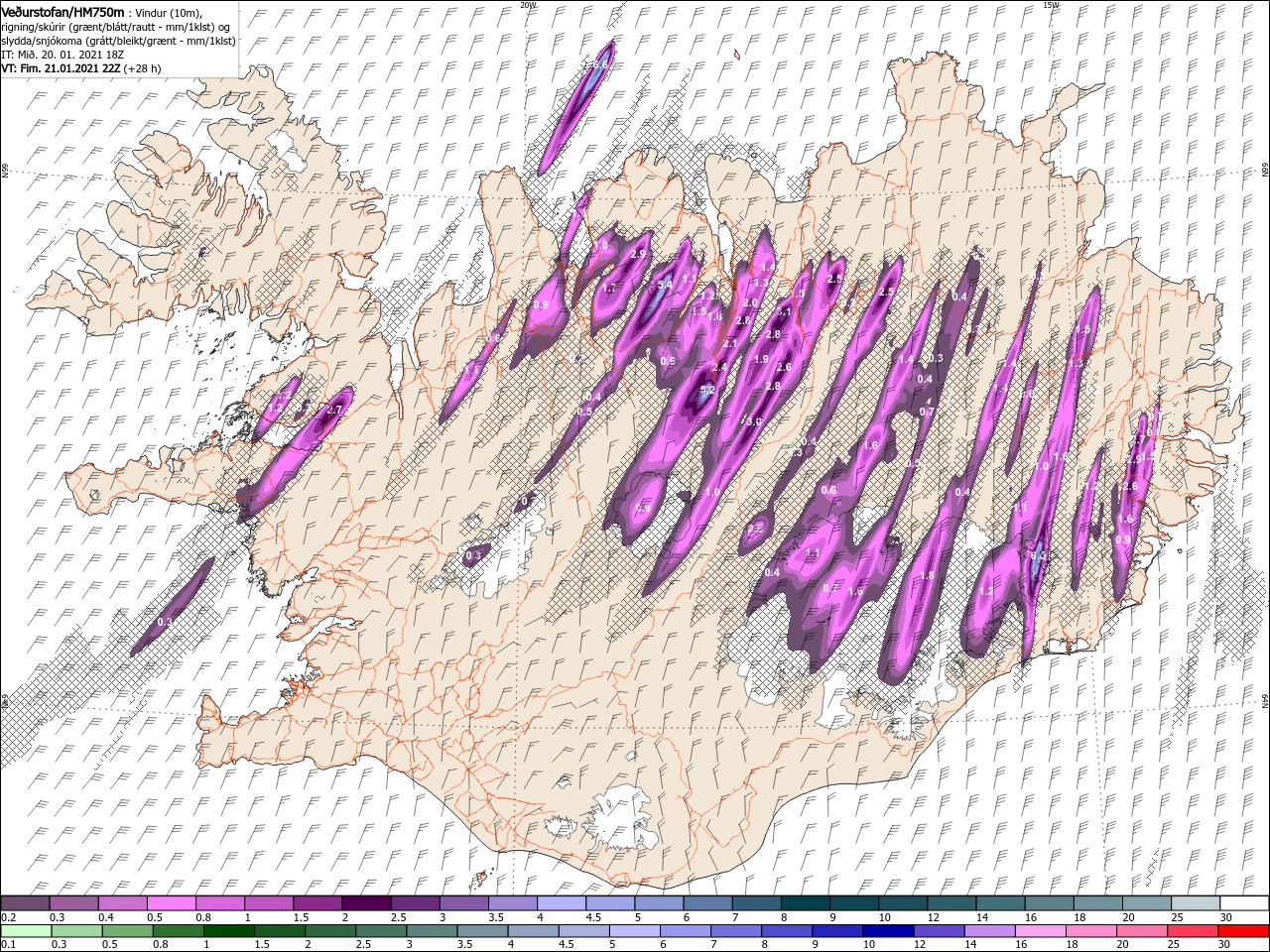Click the '0.8' label under the lower green legend

[159, 945]
